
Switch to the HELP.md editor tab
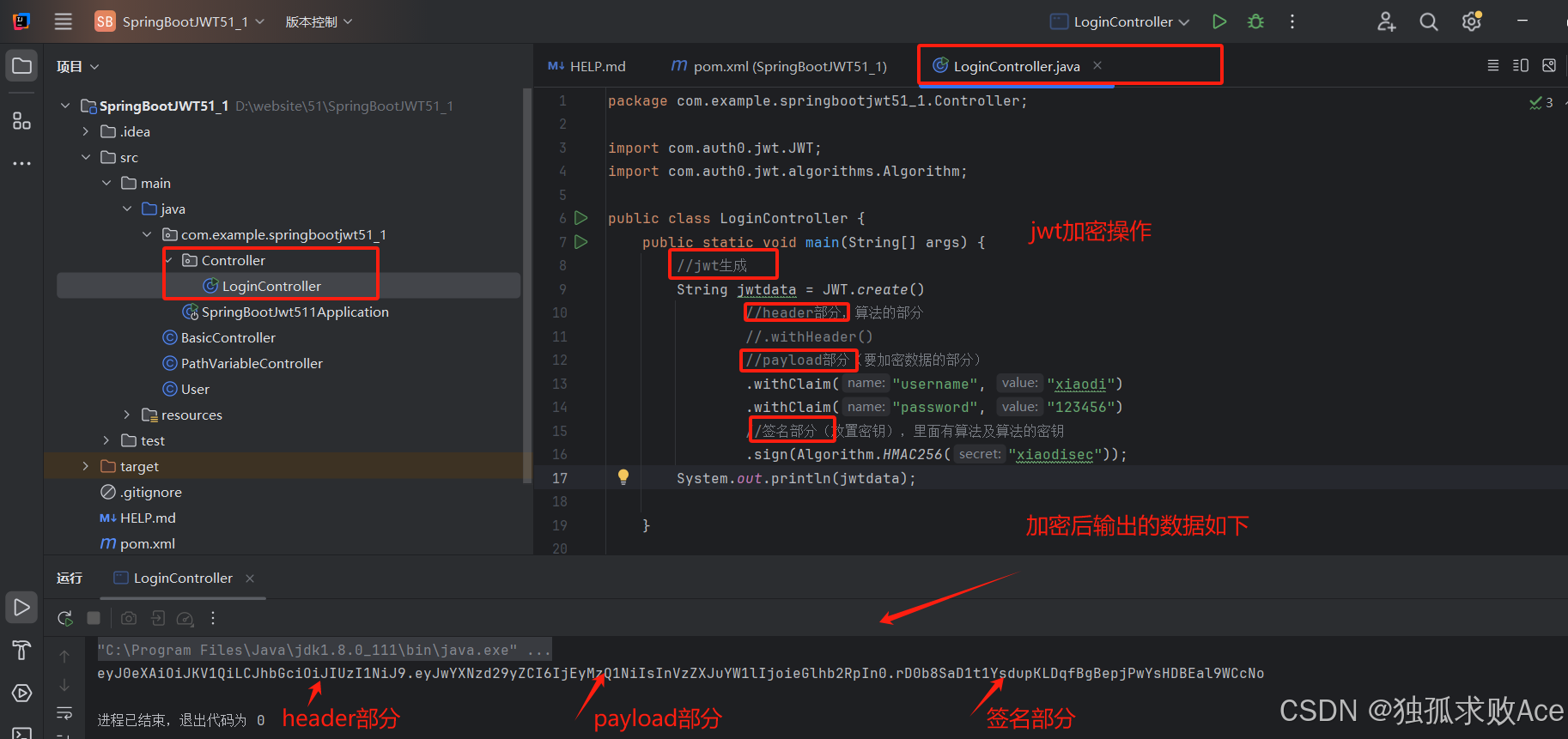(x=587, y=66)
